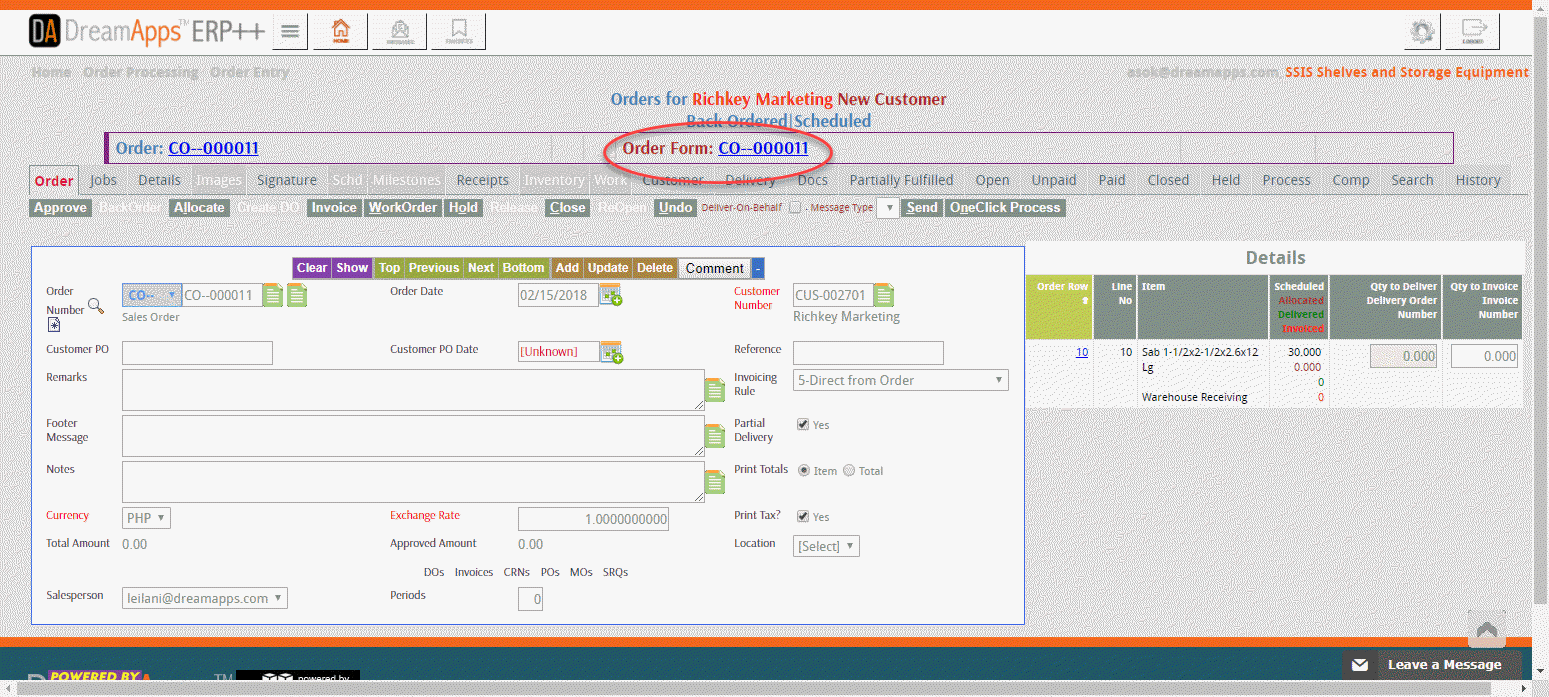Image resolution: width=1549 pixels, height=697 pixels.
Task: Click the green document icon beside Remarks box
Action: tap(715, 390)
